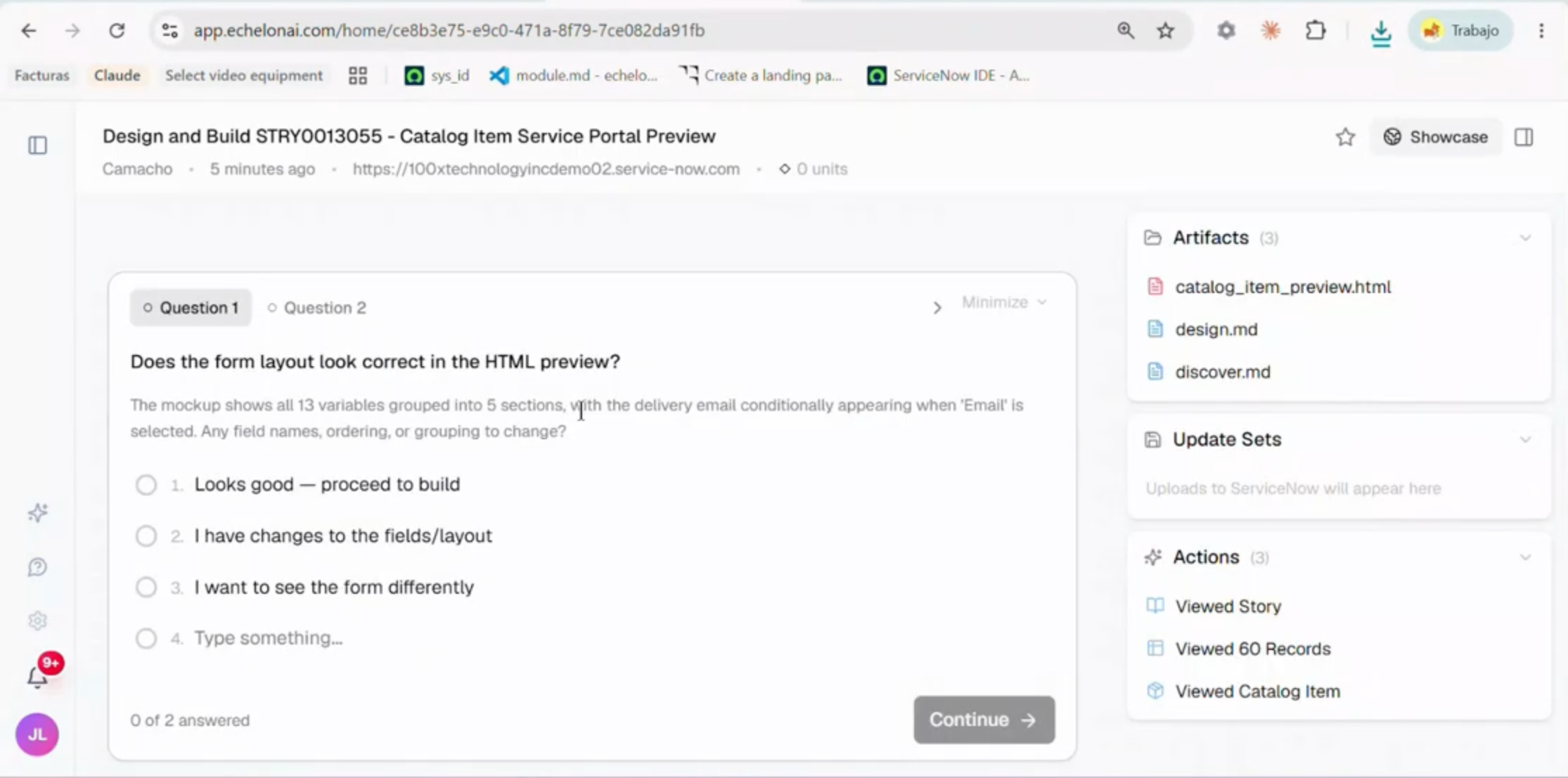1568x778 pixels.
Task: Switch to the Question 2 tab
Action: tap(316, 308)
